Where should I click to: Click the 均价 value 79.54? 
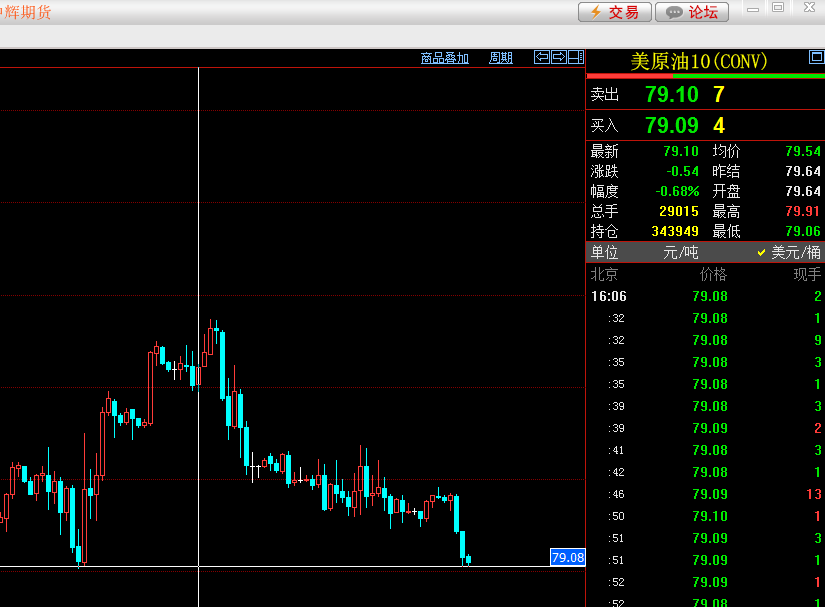click(x=803, y=151)
